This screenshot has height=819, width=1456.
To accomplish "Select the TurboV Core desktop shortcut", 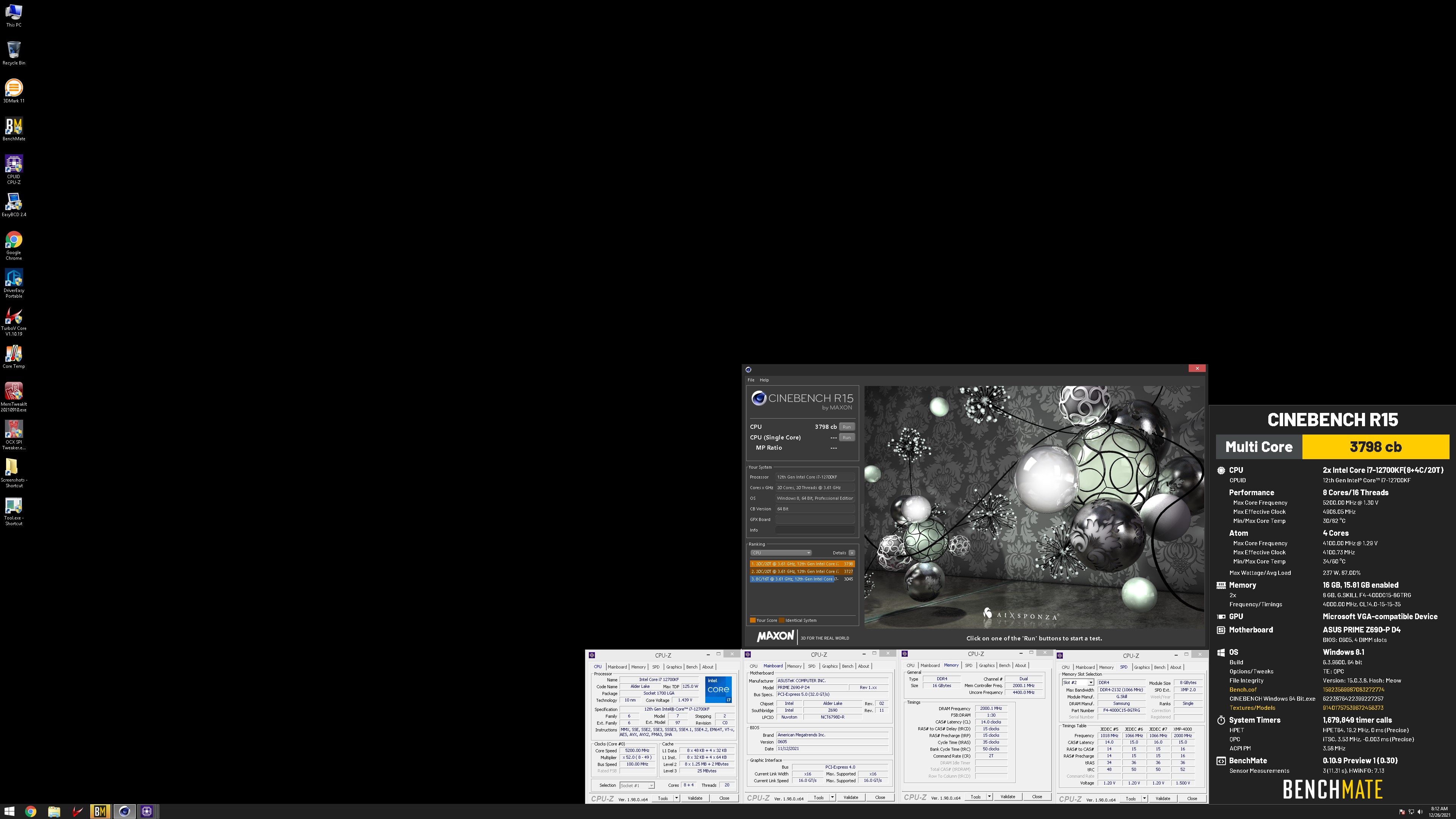I will pyautogui.click(x=14, y=321).
